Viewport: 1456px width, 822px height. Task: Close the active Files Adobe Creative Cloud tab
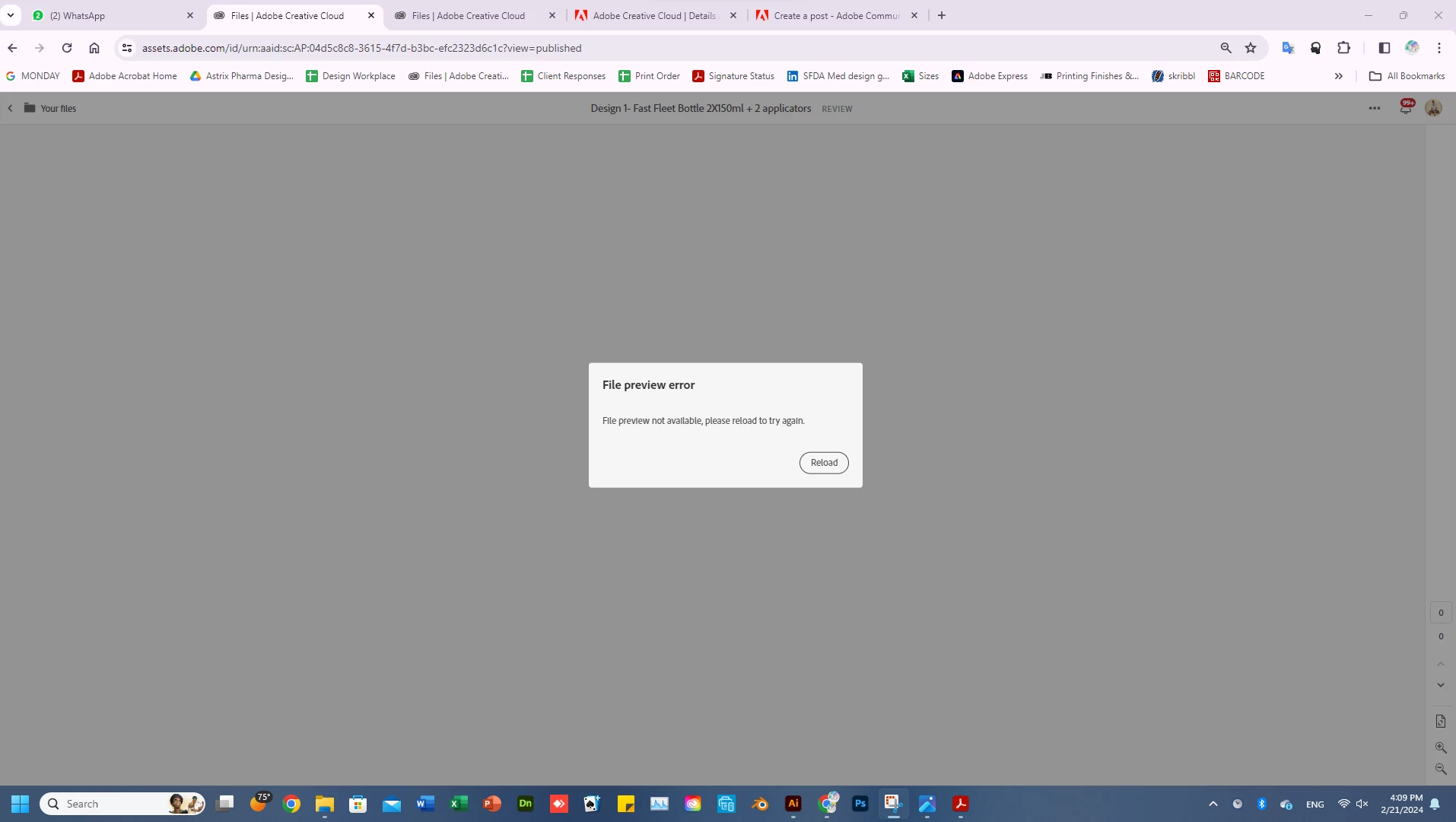(x=371, y=15)
